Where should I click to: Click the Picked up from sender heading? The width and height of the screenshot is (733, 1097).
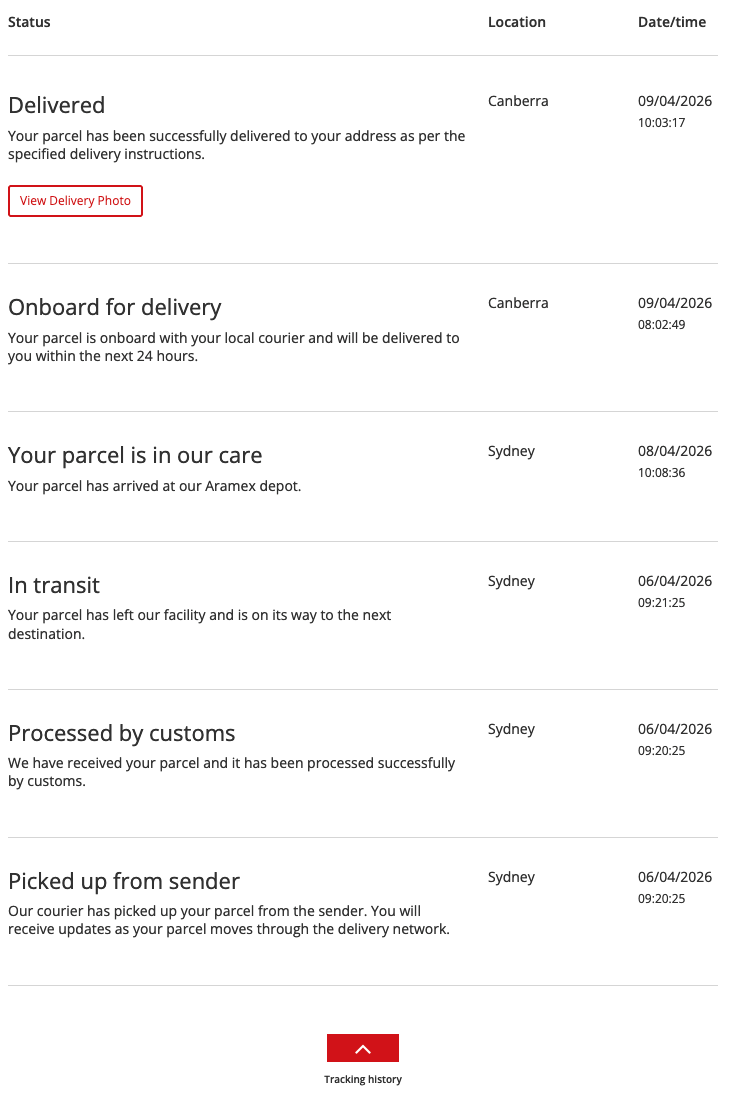point(124,881)
